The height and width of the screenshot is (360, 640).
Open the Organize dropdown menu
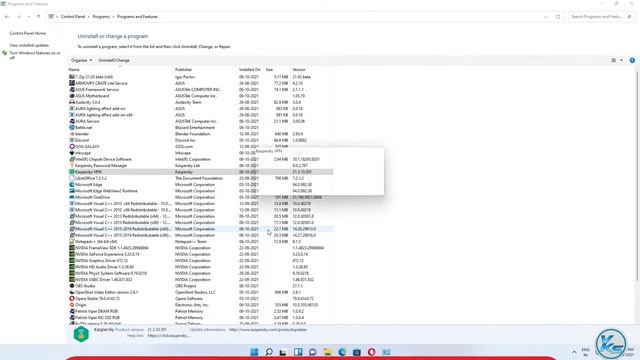tap(81, 60)
